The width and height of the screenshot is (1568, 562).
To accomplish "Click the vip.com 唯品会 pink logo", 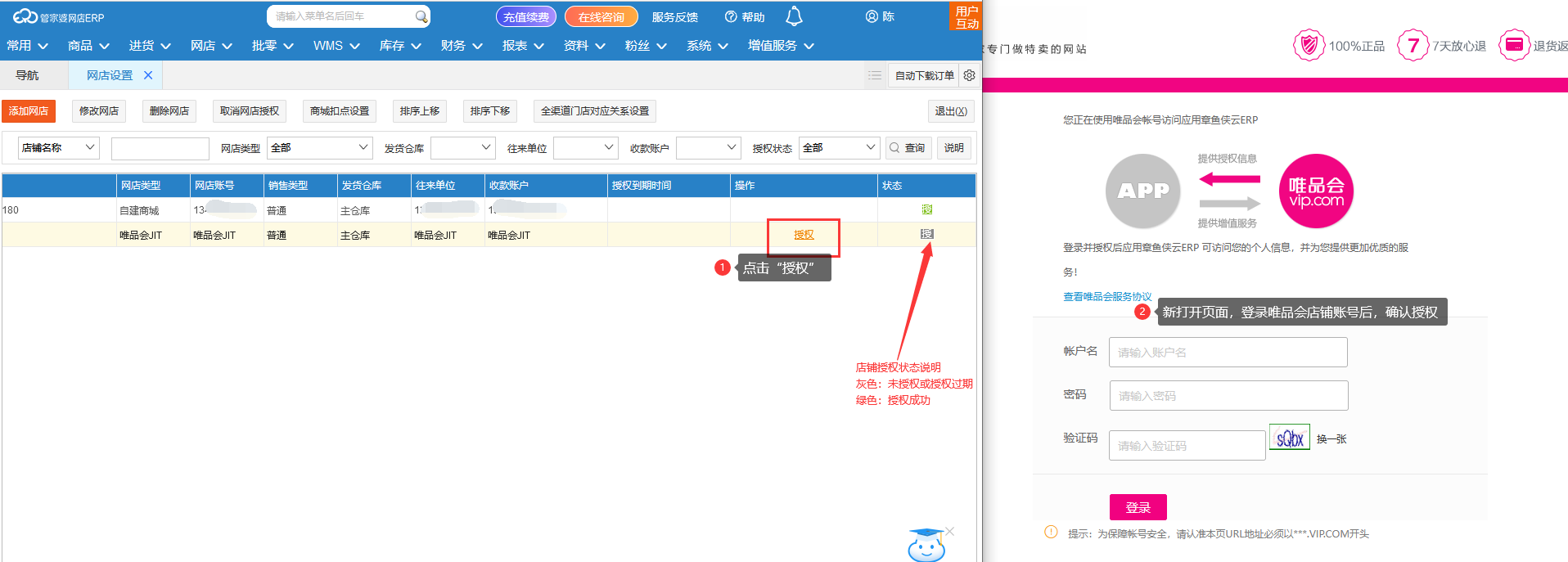I will tap(1316, 191).
